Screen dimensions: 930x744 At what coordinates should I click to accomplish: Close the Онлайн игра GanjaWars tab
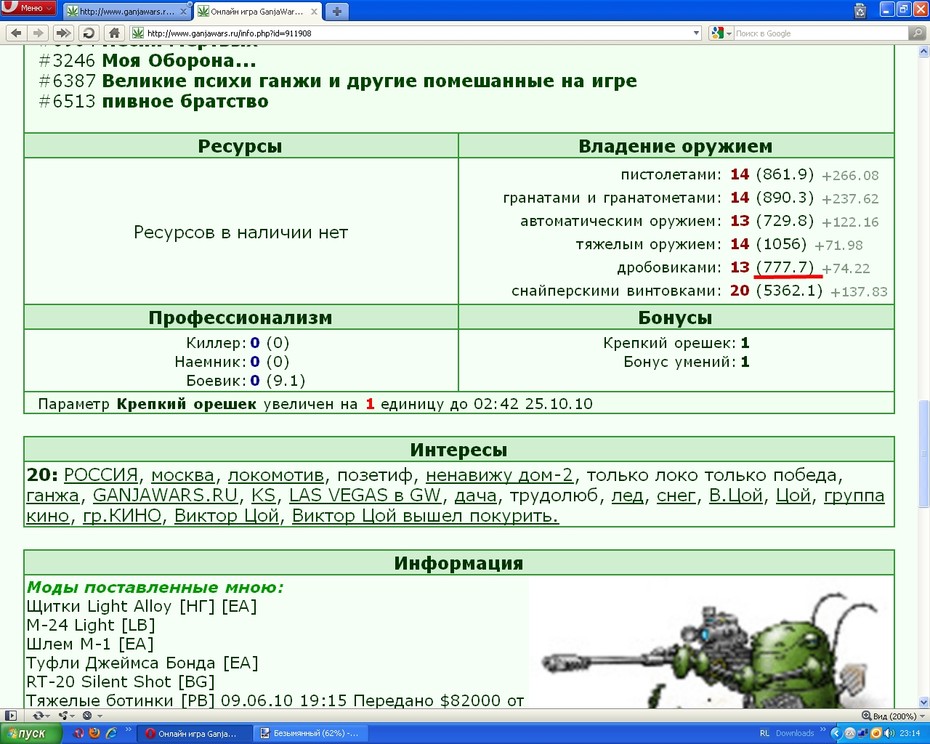(x=314, y=11)
